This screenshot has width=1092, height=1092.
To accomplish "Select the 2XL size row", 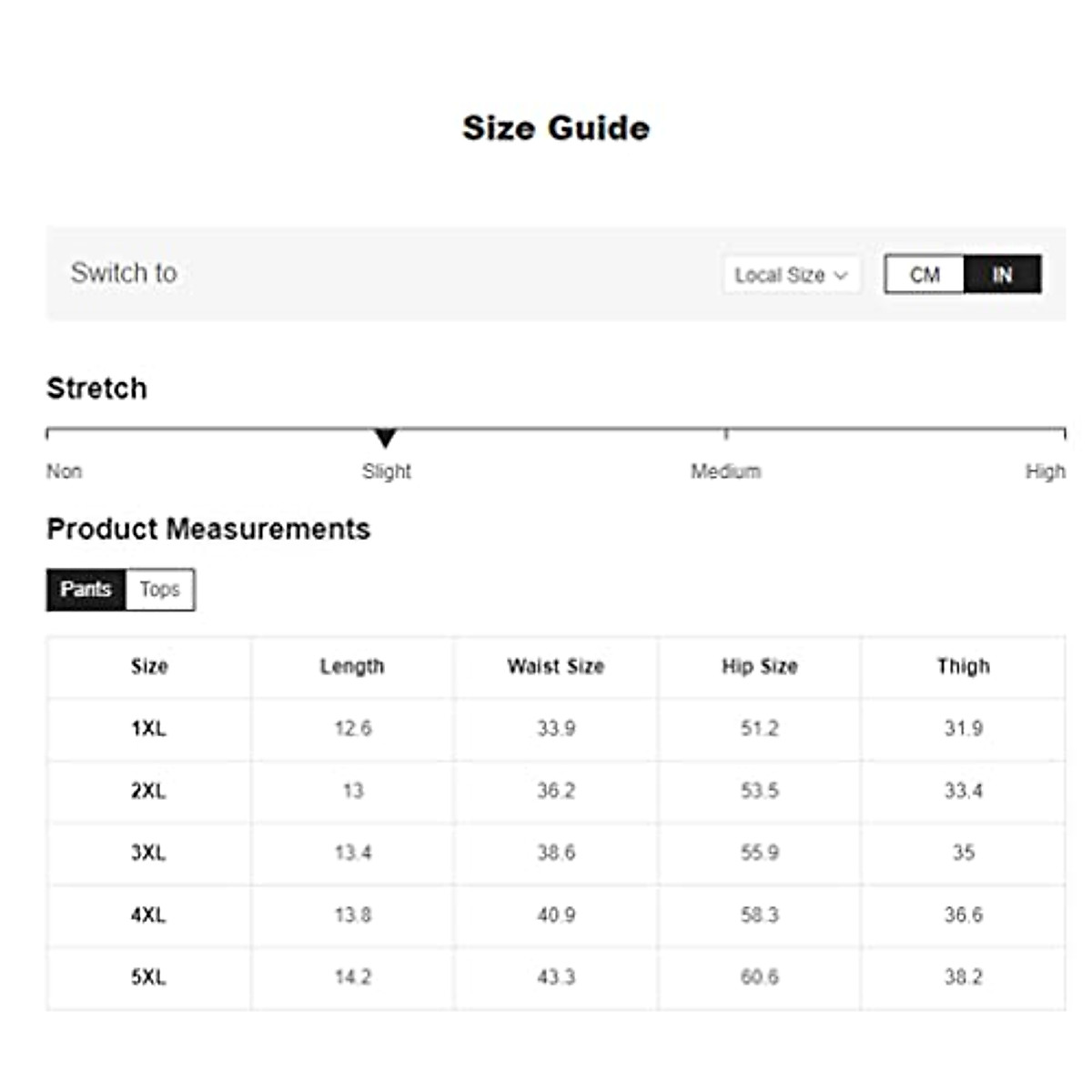I will (x=148, y=791).
